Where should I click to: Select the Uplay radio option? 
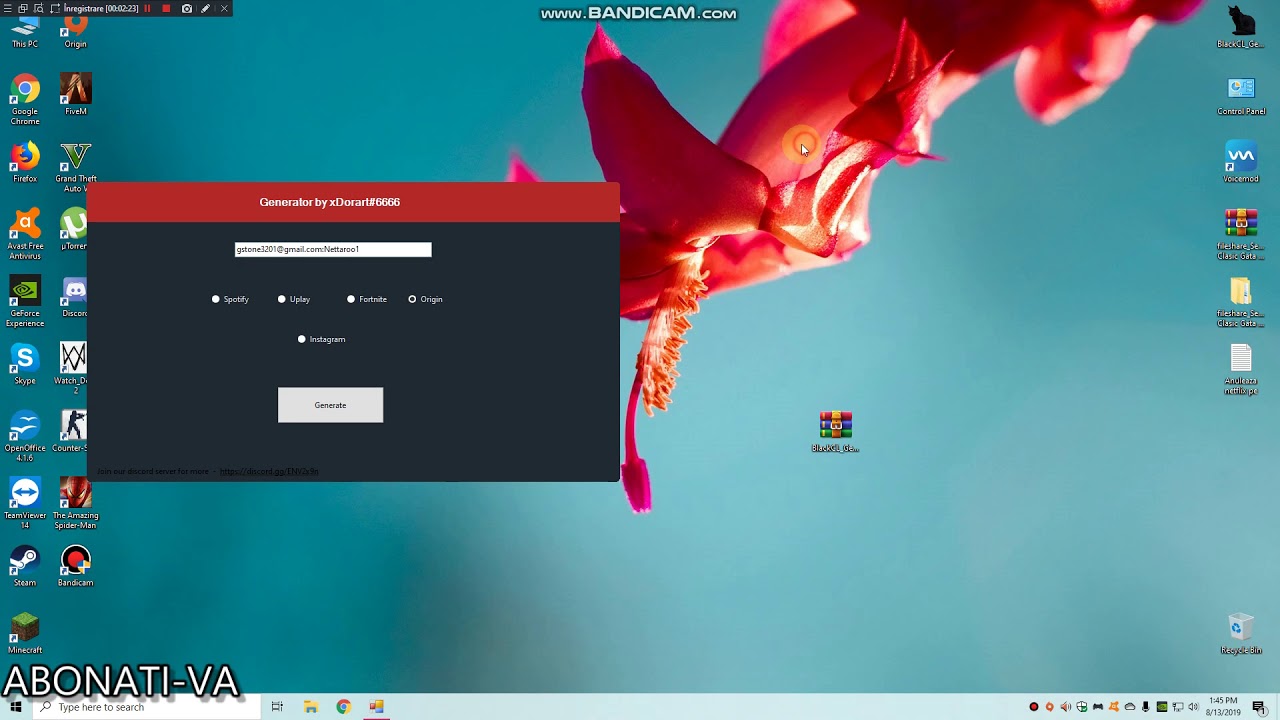point(282,299)
